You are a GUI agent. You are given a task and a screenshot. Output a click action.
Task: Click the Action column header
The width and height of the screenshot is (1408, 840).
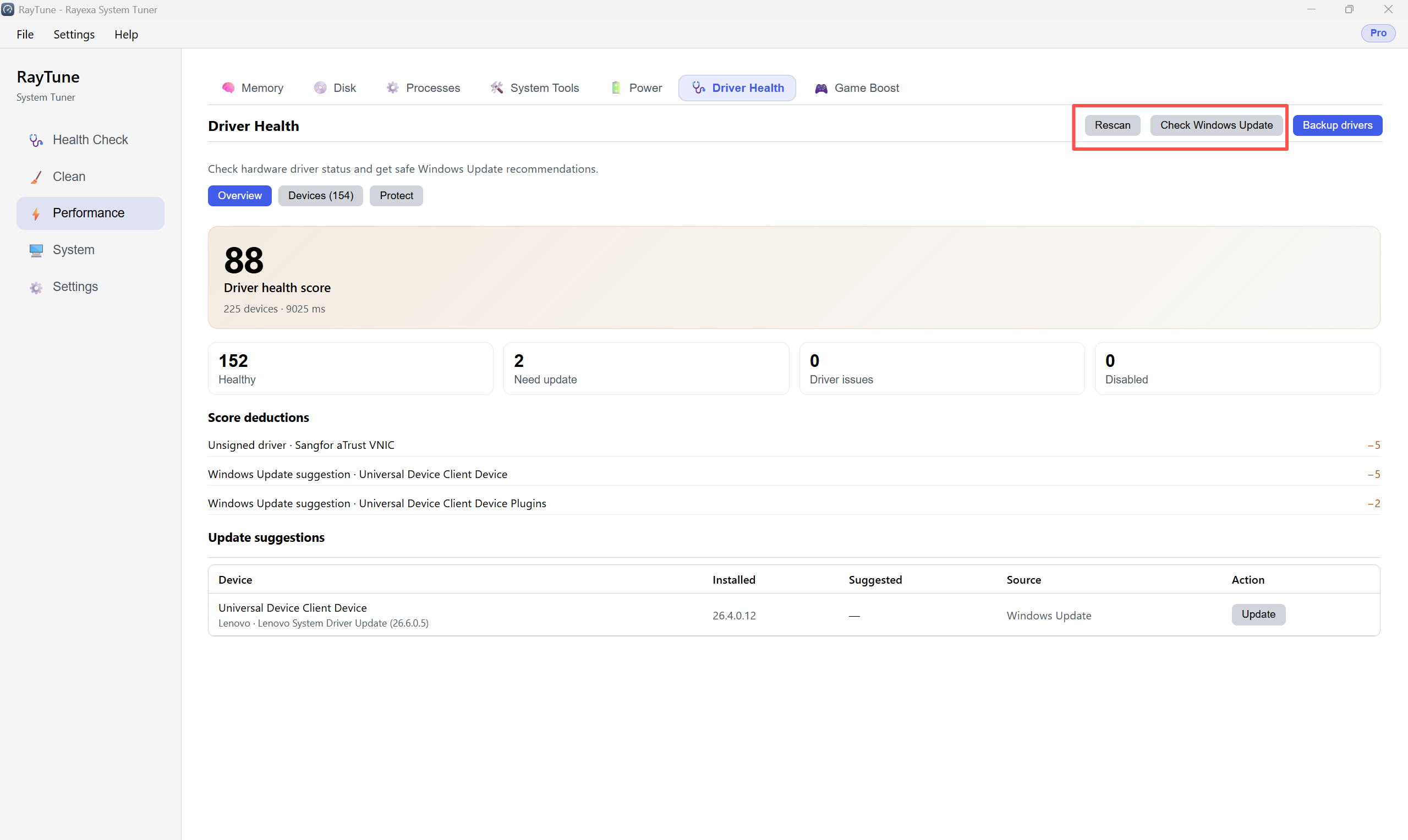(1248, 580)
